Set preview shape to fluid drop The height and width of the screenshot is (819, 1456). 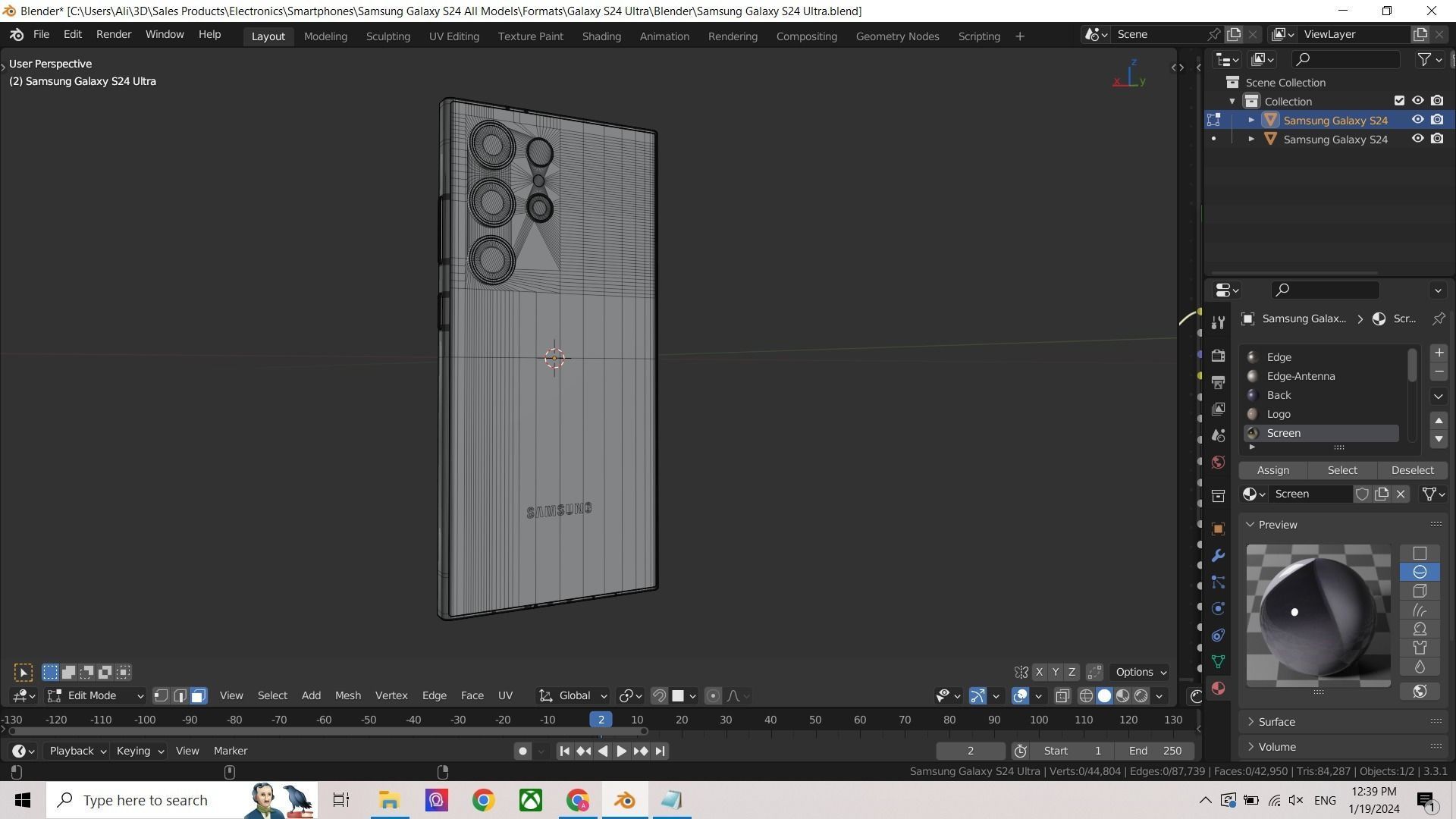pyautogui.click(x=1420, y=667)
